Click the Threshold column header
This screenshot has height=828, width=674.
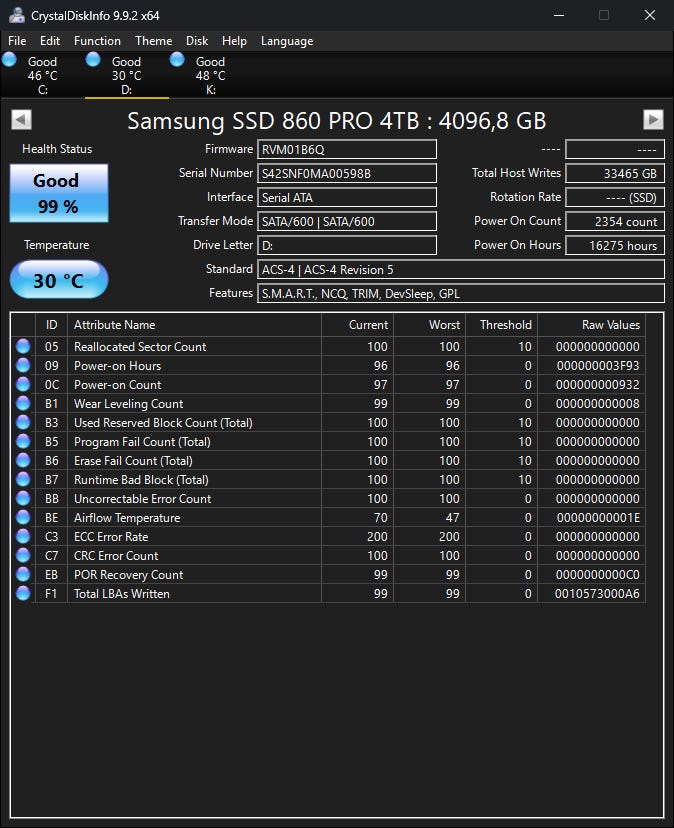pyautogui.click(x=501, y=325)
